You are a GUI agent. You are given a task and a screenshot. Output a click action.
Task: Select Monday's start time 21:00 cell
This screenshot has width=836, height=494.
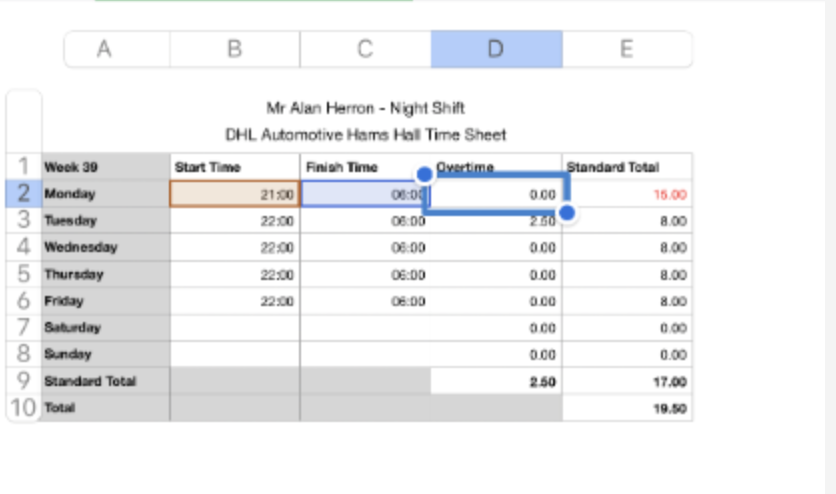[x=235, y=194]
